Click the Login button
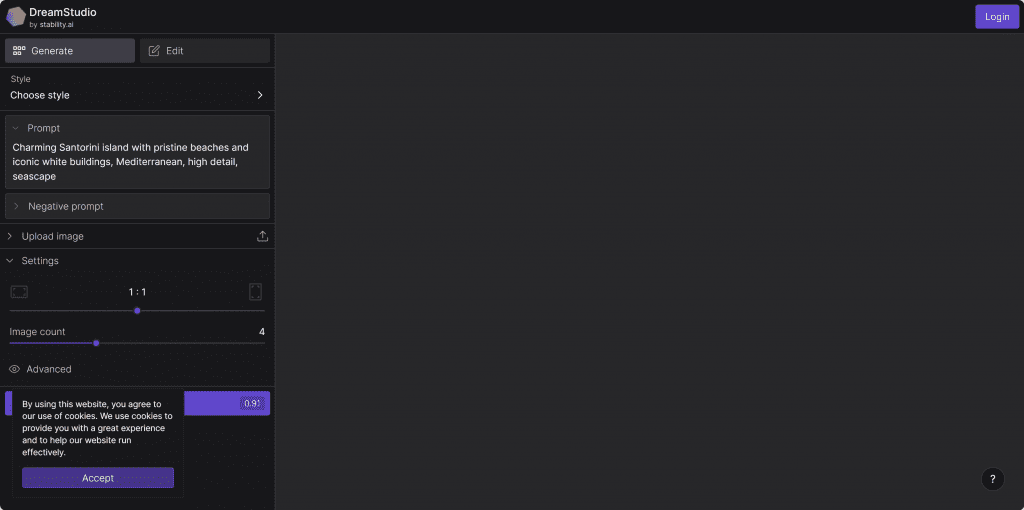 (x=996, y=17)
